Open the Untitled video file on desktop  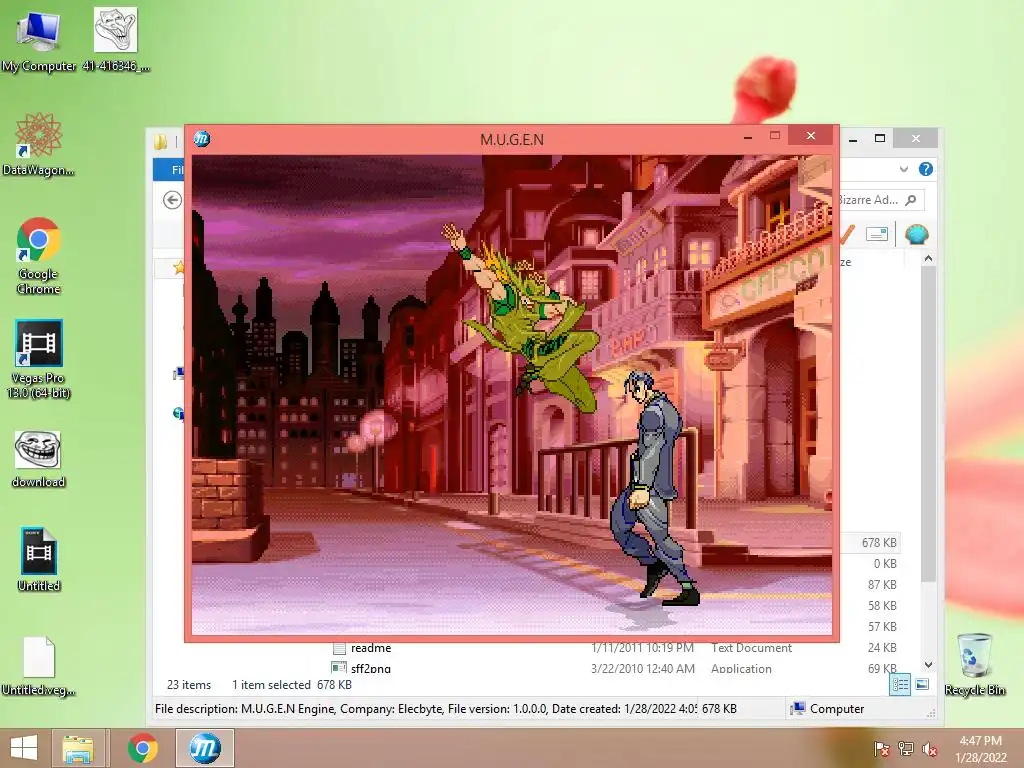tap(39, 559)
